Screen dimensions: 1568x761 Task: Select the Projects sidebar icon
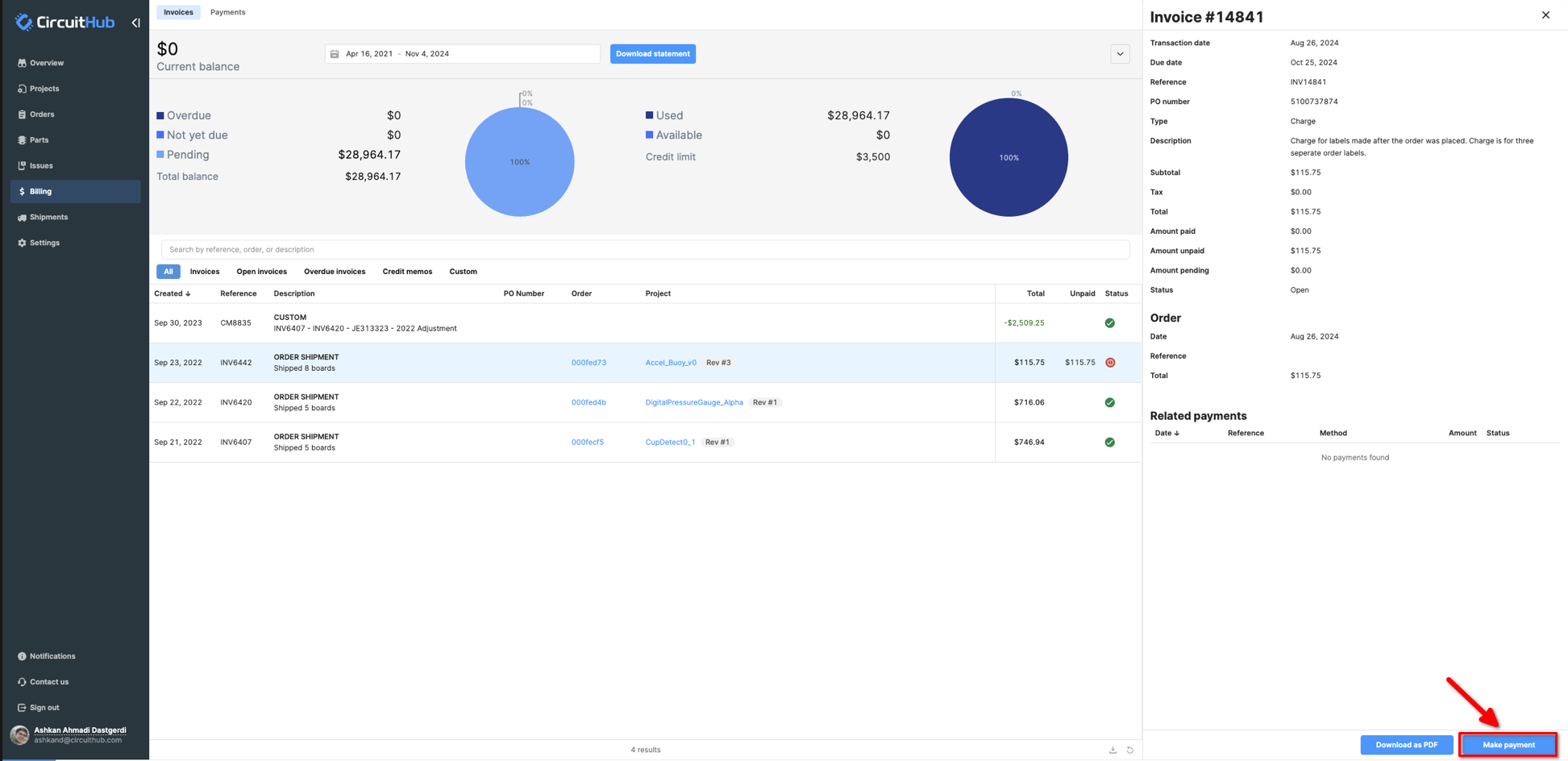coord(22,89)
